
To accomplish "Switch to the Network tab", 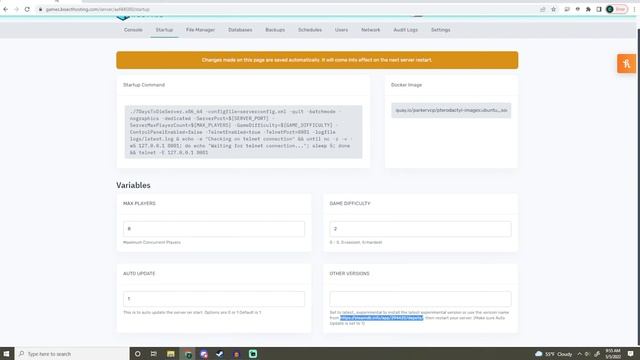I will coord(371,30).
